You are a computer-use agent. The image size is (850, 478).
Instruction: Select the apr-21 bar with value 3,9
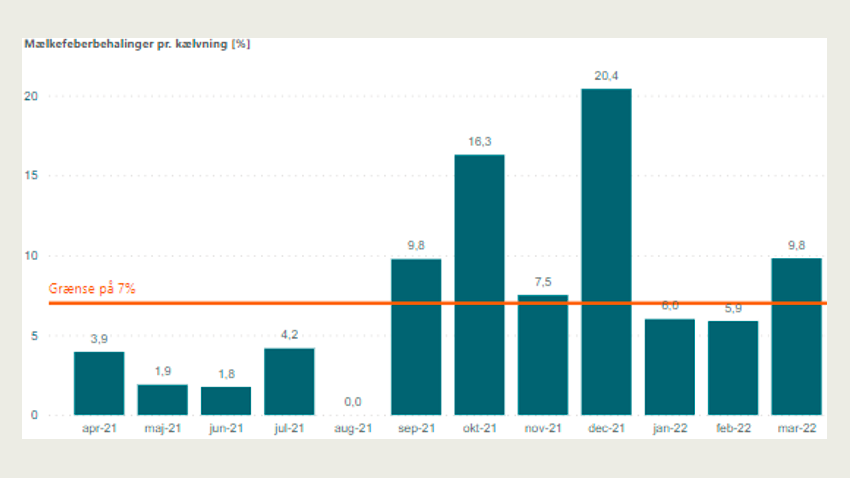click(x=99, y=383)
